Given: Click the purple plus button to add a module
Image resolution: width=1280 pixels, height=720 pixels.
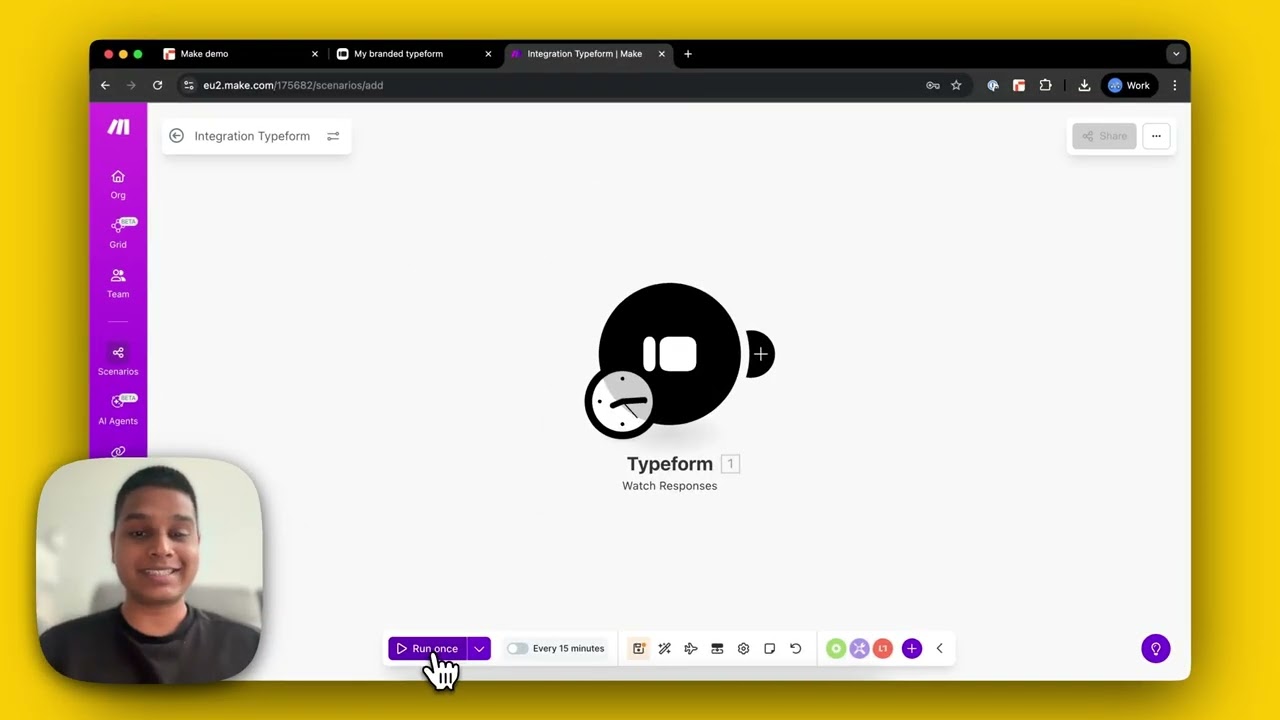Looking at the screenshot, I should (911, 648).
